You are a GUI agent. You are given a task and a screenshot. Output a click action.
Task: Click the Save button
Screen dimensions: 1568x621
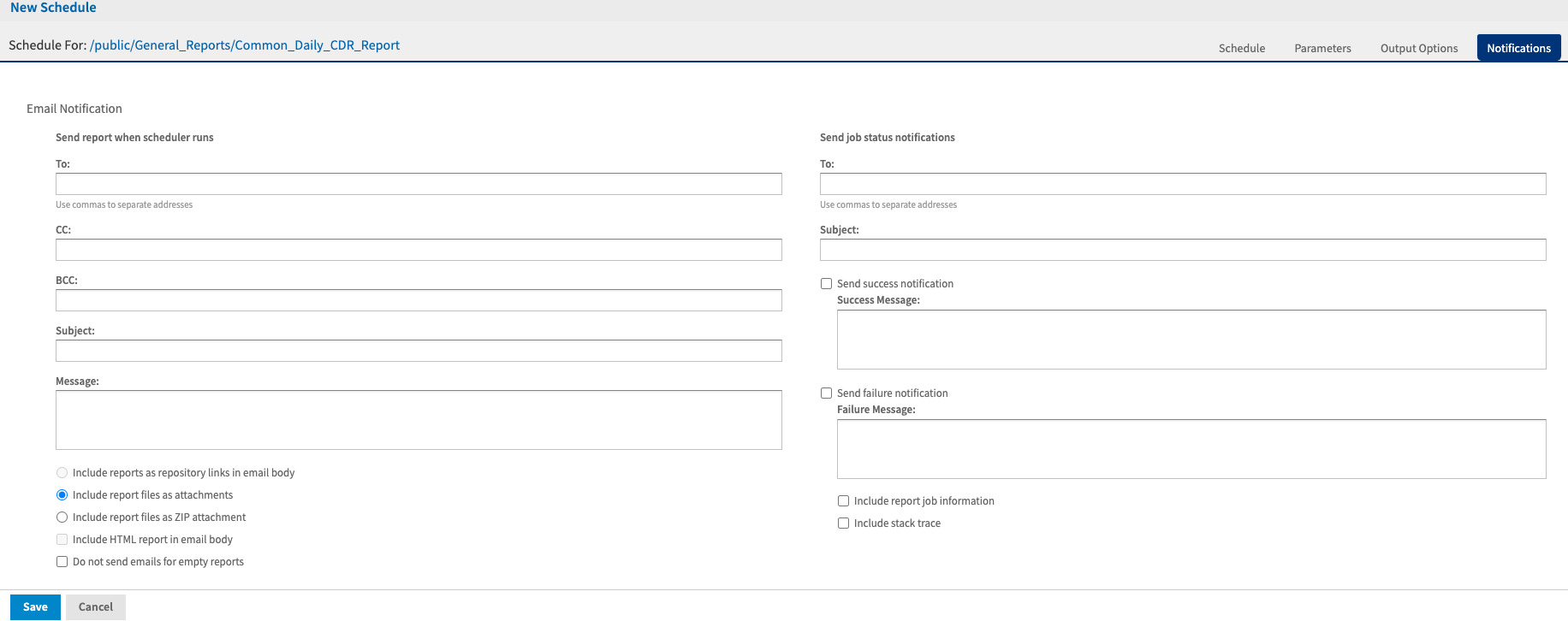(x=35, y=606)
